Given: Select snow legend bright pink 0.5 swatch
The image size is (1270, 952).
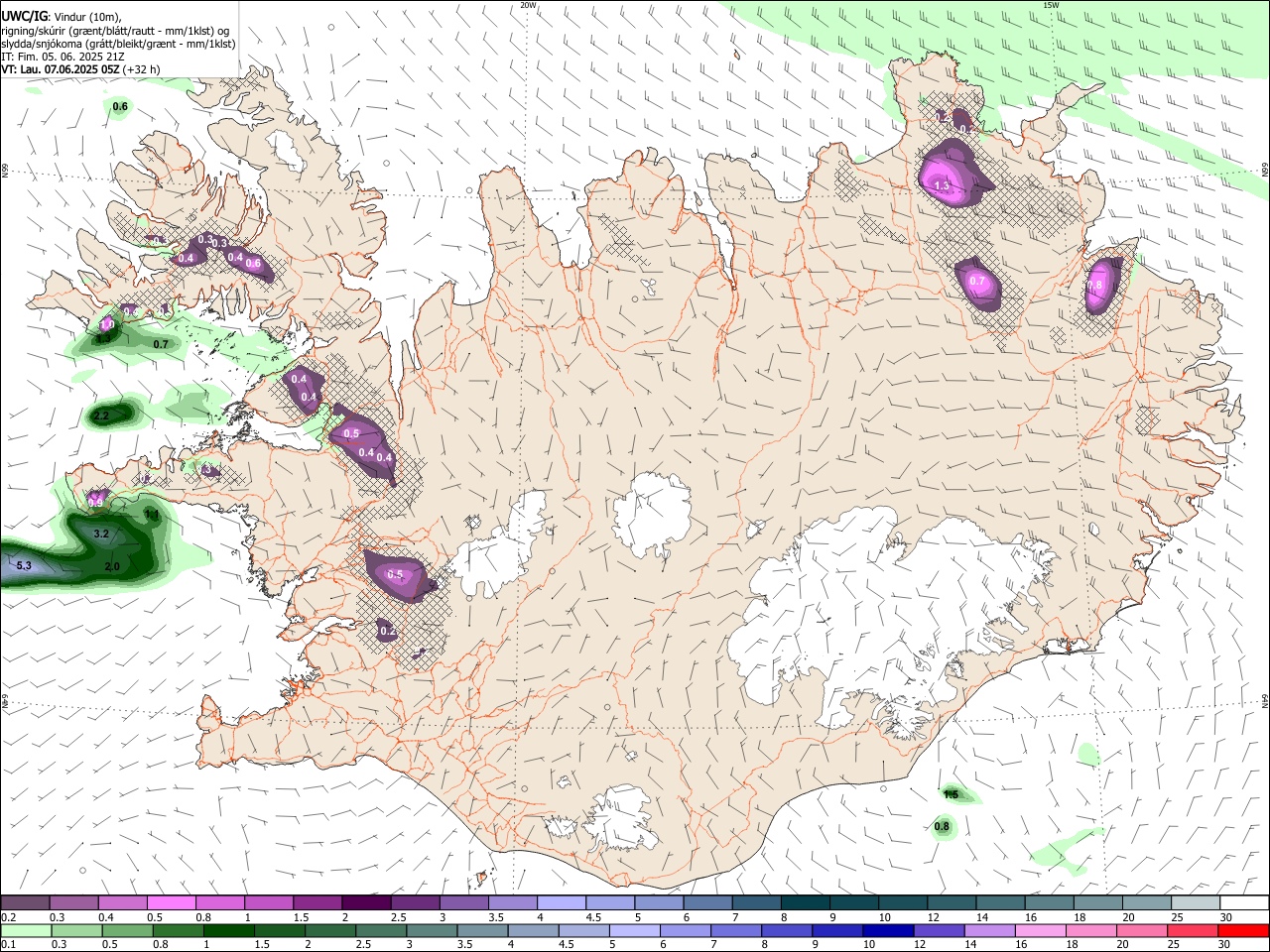Looking at the screenshot, I should (171, 903).
